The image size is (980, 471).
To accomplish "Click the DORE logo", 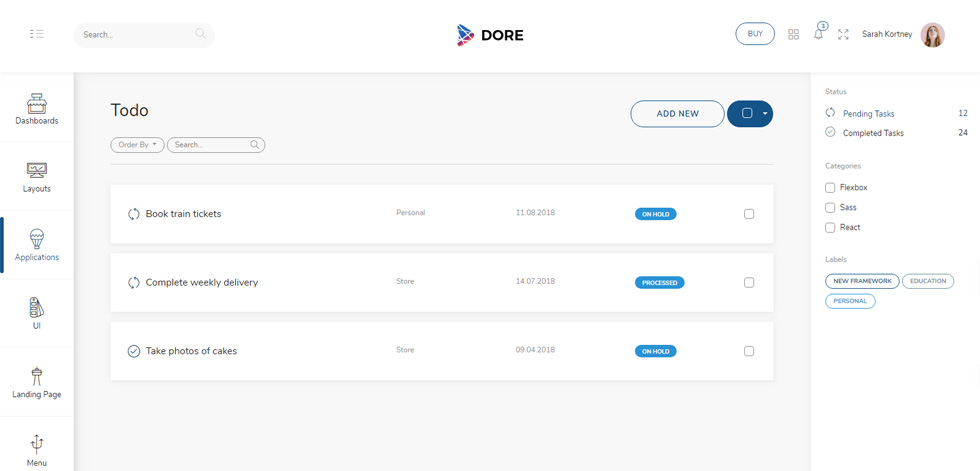I will (490, 35).
